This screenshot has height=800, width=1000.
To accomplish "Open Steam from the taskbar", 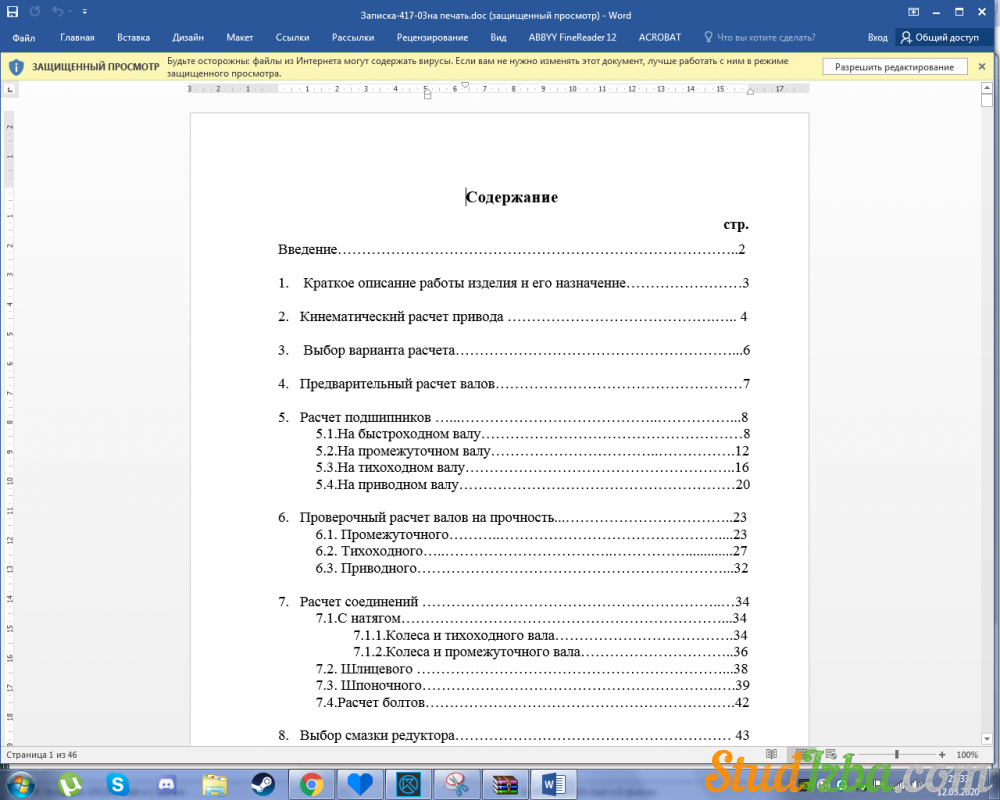I will (x=263, y=783).
